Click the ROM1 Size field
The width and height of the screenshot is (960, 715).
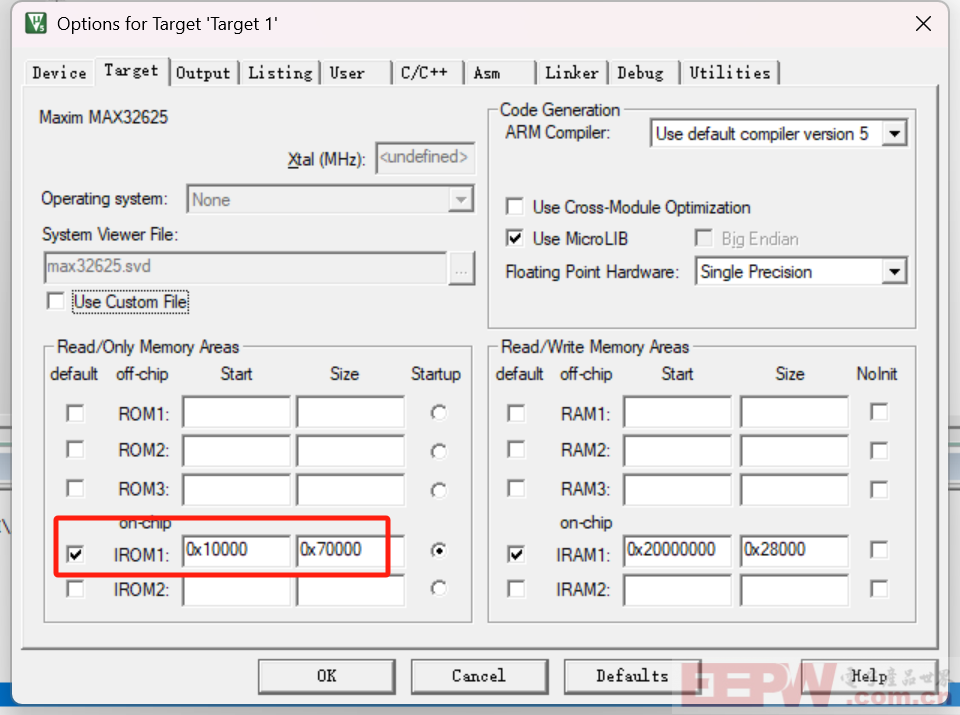(x=351, y=411)
